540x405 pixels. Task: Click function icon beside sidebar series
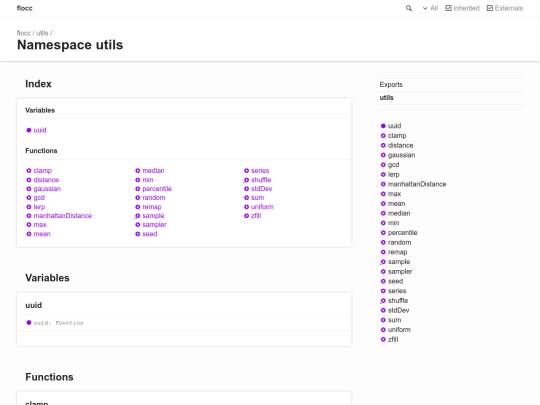tap(383, 291)
